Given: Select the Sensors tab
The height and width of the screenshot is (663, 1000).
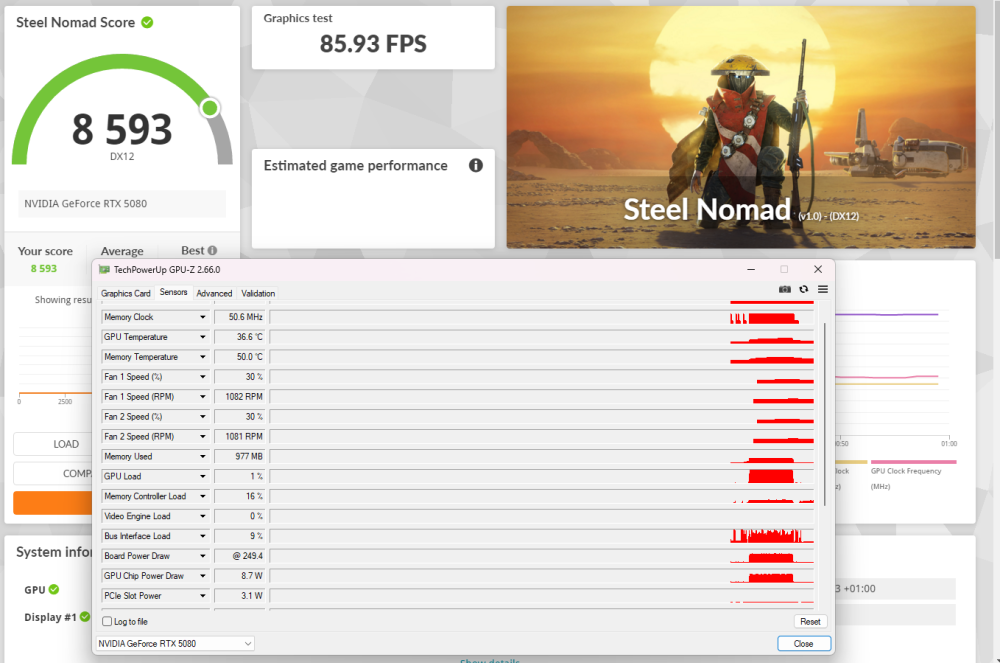Looking at the screenshot, I should tap(173, 292).
